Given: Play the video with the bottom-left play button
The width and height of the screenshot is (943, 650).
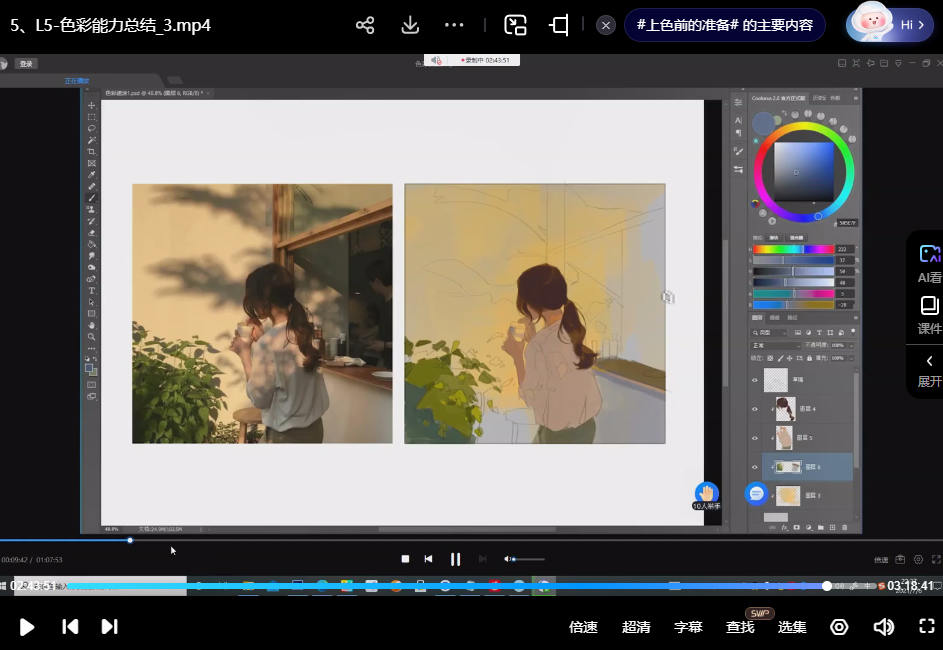Looking at the screenshot, I should pyautogui.click(x=27, y=626).
